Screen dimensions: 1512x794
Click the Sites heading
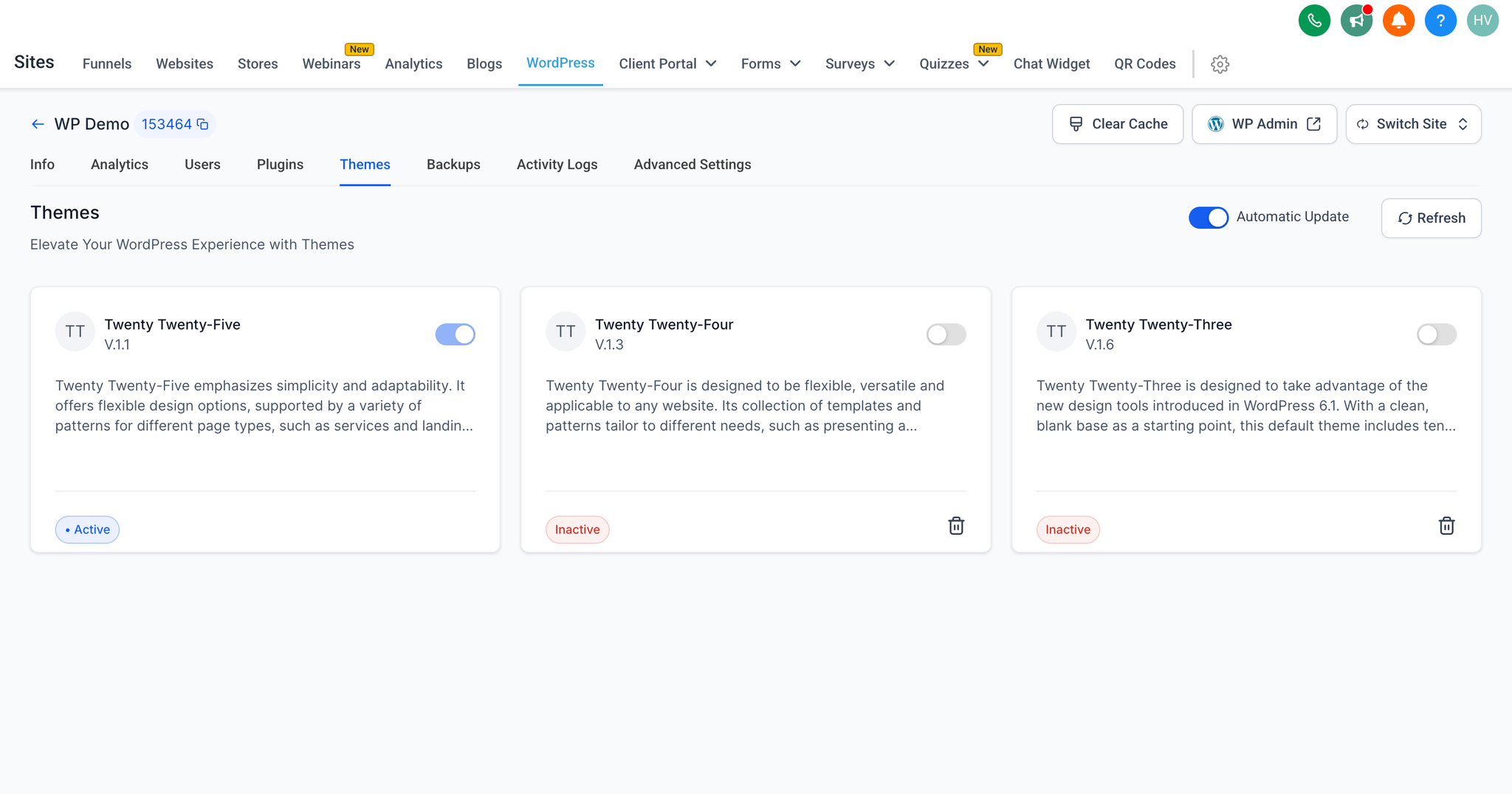(34, 62)
